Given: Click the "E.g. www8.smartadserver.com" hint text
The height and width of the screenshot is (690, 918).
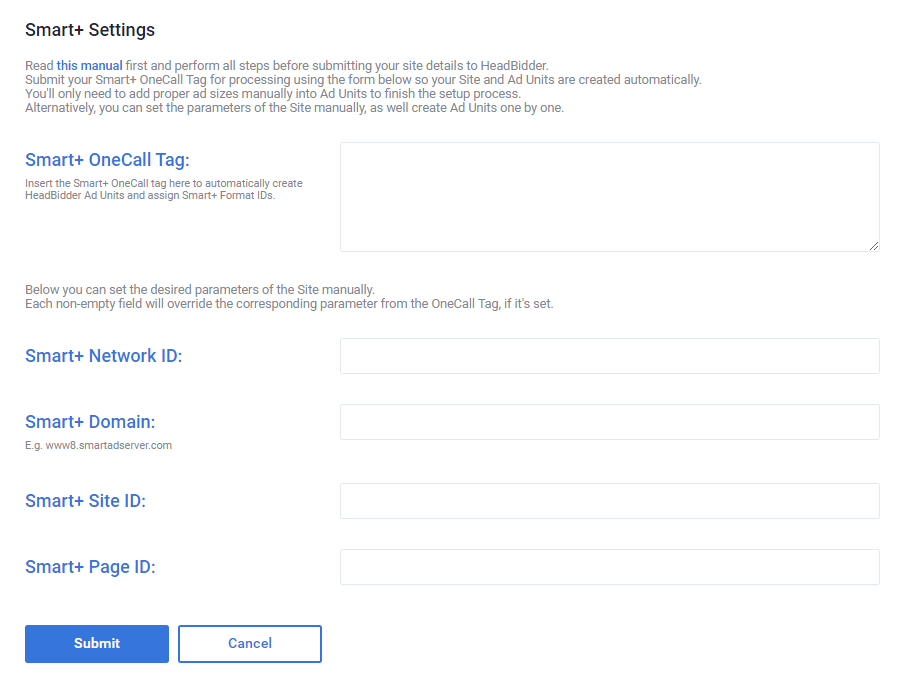Looking at the screenshot, I should click(98, 445).
